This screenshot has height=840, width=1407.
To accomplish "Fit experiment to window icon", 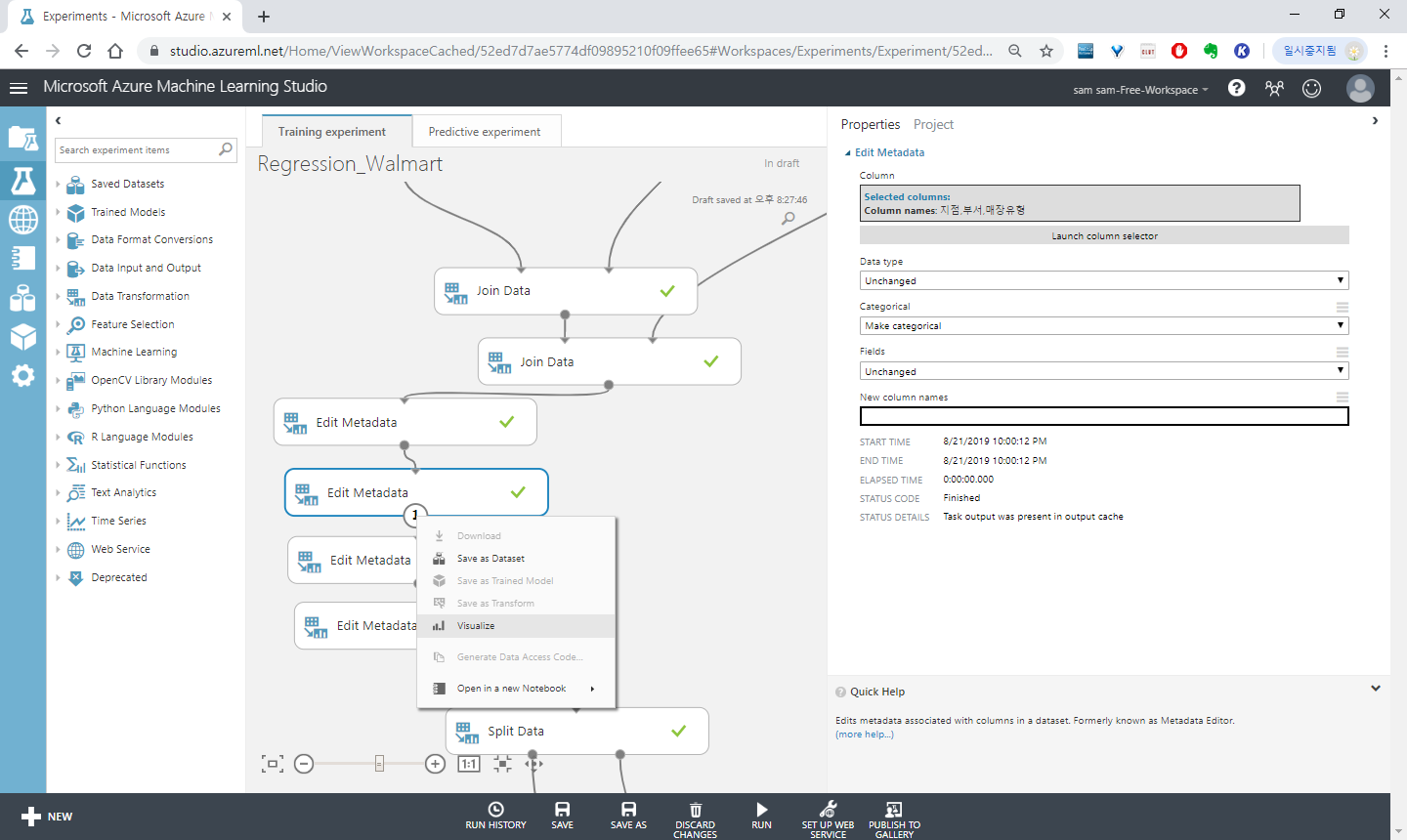I will pos(273,764).
